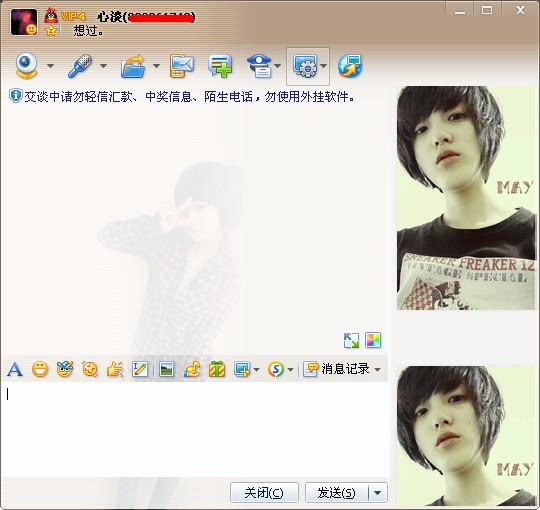Expand the screen capture options arrow

(x=256, y=370)
